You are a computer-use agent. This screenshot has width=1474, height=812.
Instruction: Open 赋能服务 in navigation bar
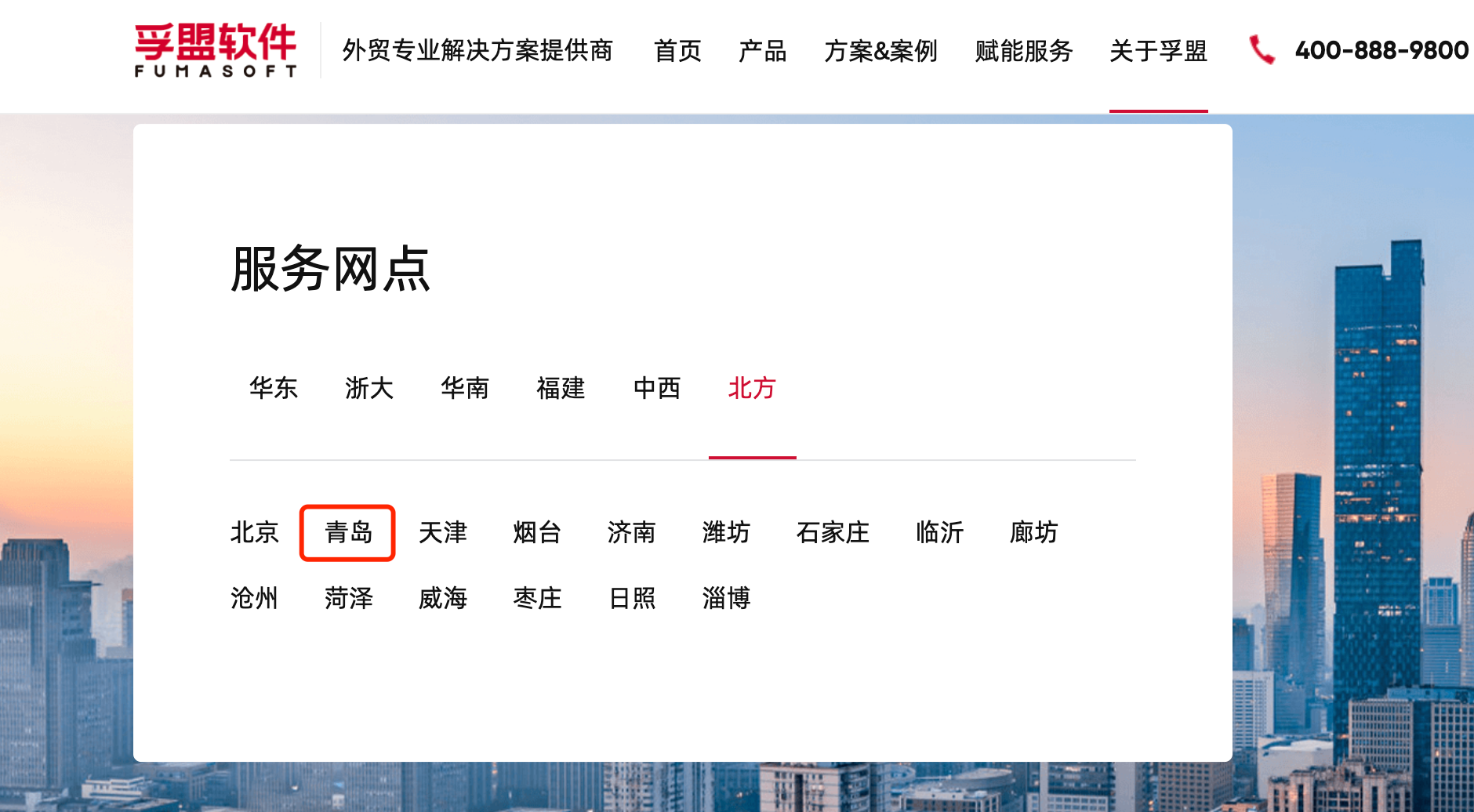coord(1023,51)
